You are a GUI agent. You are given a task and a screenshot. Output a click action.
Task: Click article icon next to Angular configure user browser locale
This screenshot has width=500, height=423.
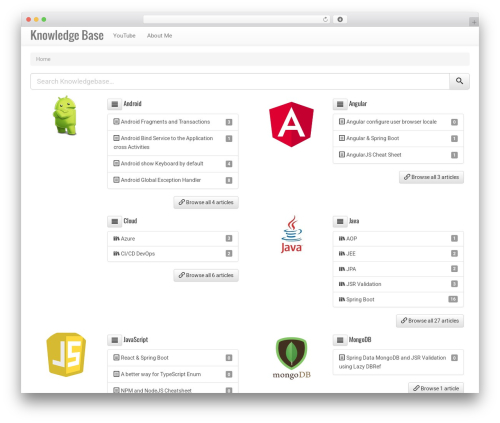pyautogui.click(x=342, y=122)
